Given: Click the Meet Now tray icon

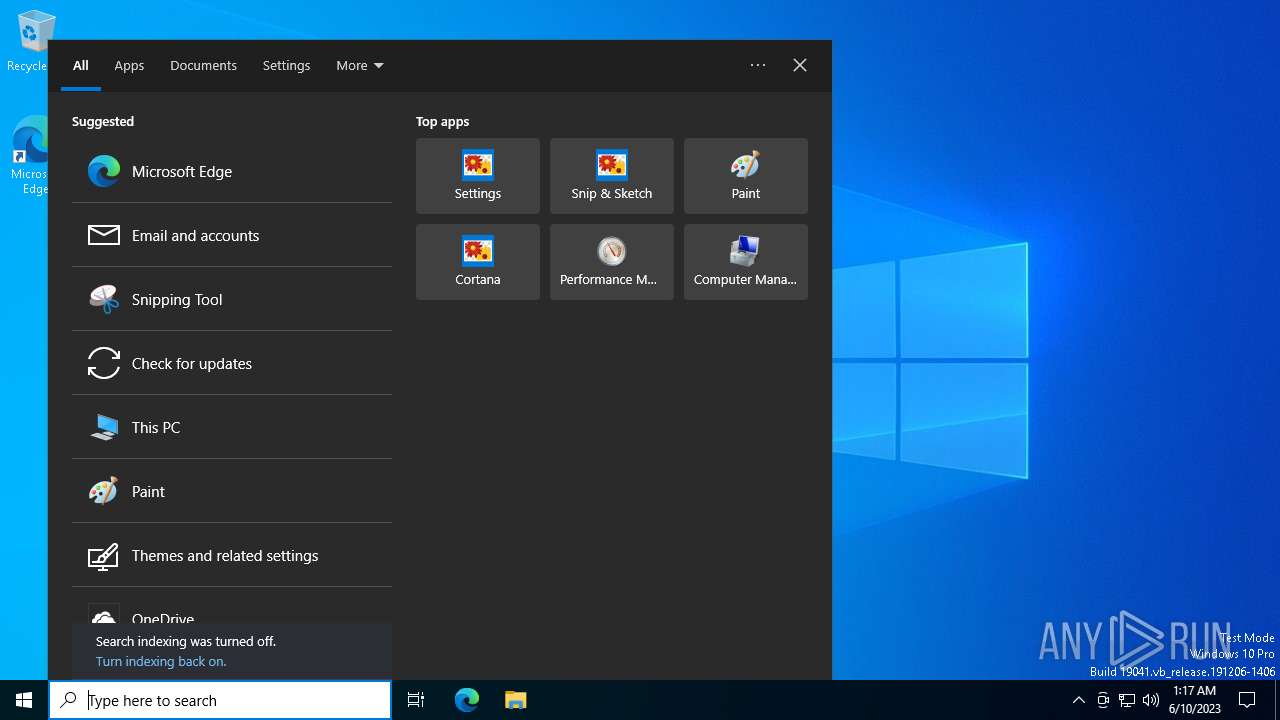Looking at the screenshot, I should pyautogui.click(x=1103, y=700).
